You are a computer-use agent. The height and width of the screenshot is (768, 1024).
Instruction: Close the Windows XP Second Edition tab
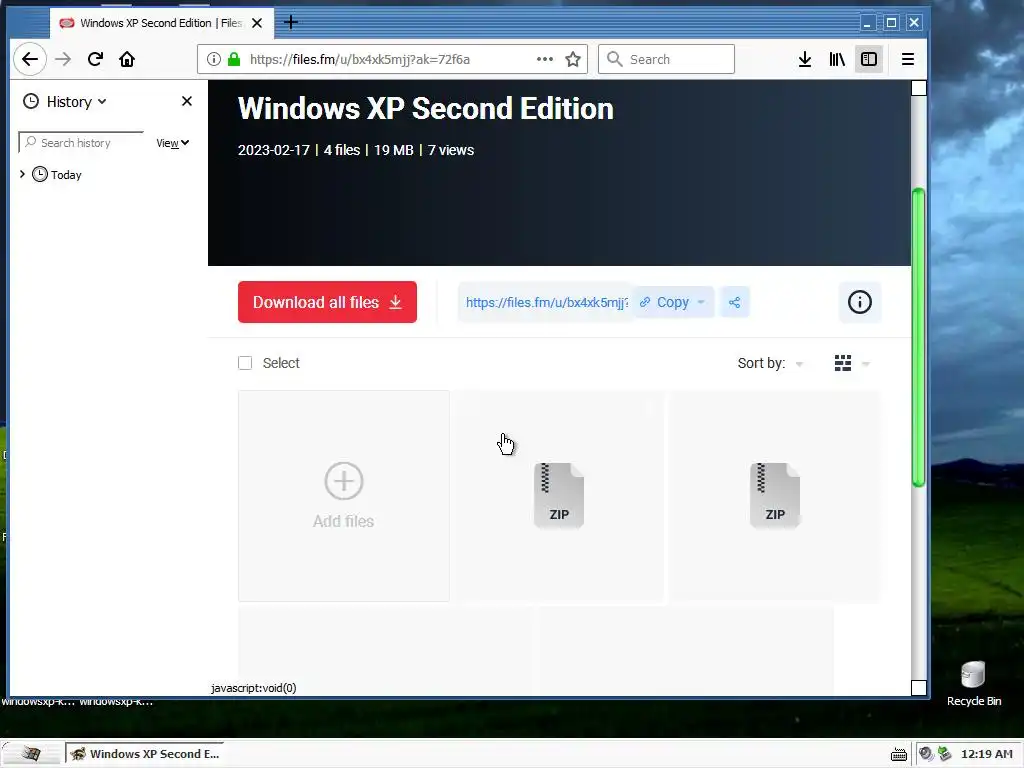click(x=257, y=23)
